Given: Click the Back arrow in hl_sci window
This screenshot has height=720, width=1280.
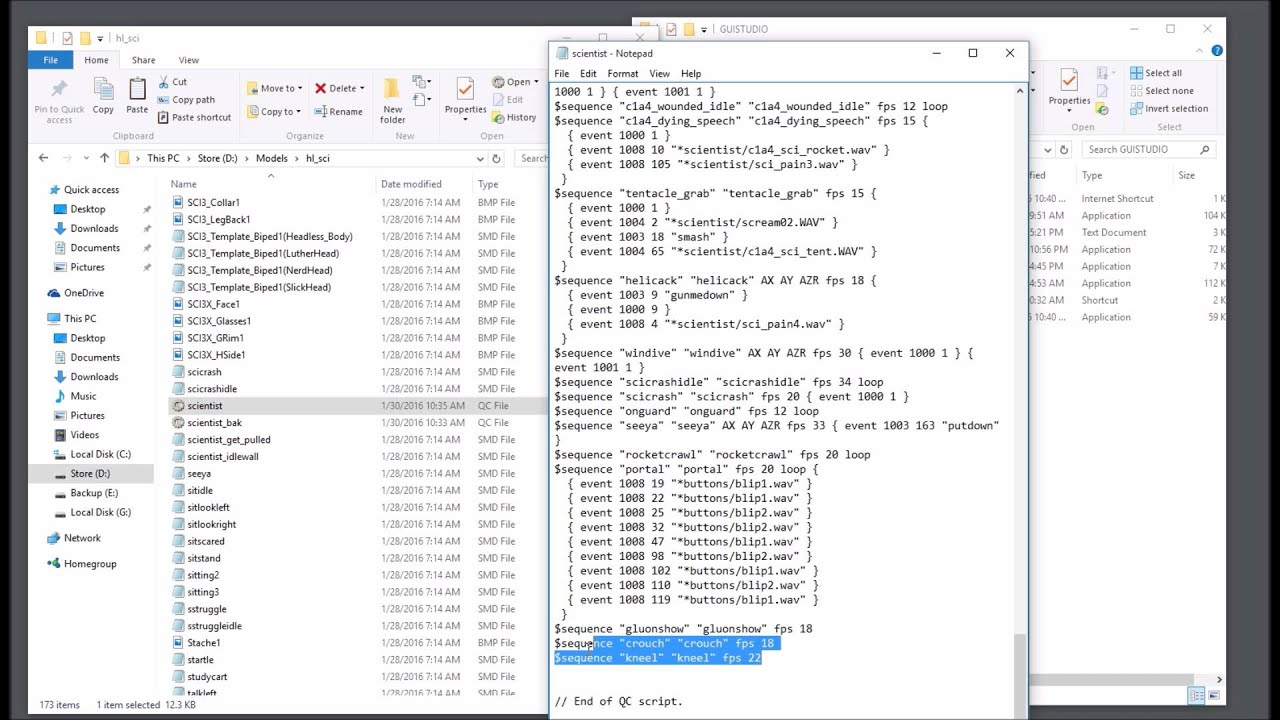Looking at the screenshot, I should coord(43,158).
